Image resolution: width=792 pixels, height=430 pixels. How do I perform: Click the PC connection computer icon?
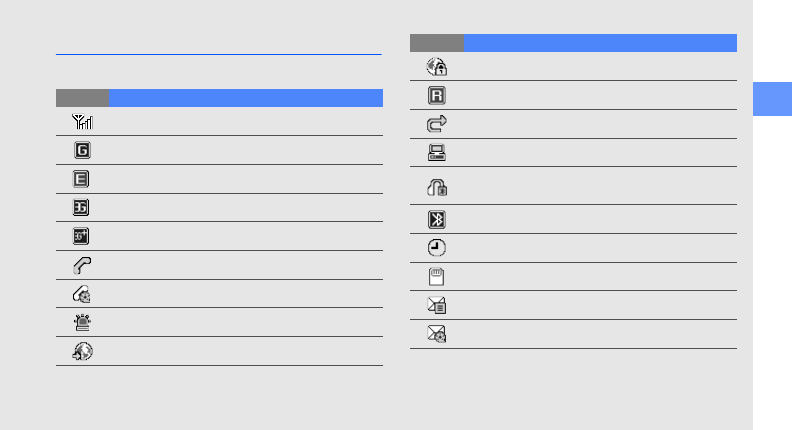coord(437,153)
